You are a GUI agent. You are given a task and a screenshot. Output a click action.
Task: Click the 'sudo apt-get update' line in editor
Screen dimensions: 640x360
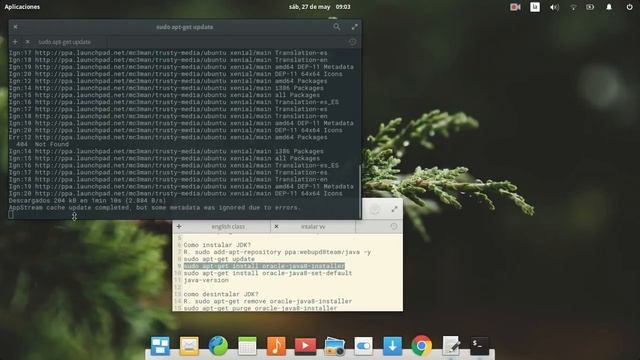219,259
